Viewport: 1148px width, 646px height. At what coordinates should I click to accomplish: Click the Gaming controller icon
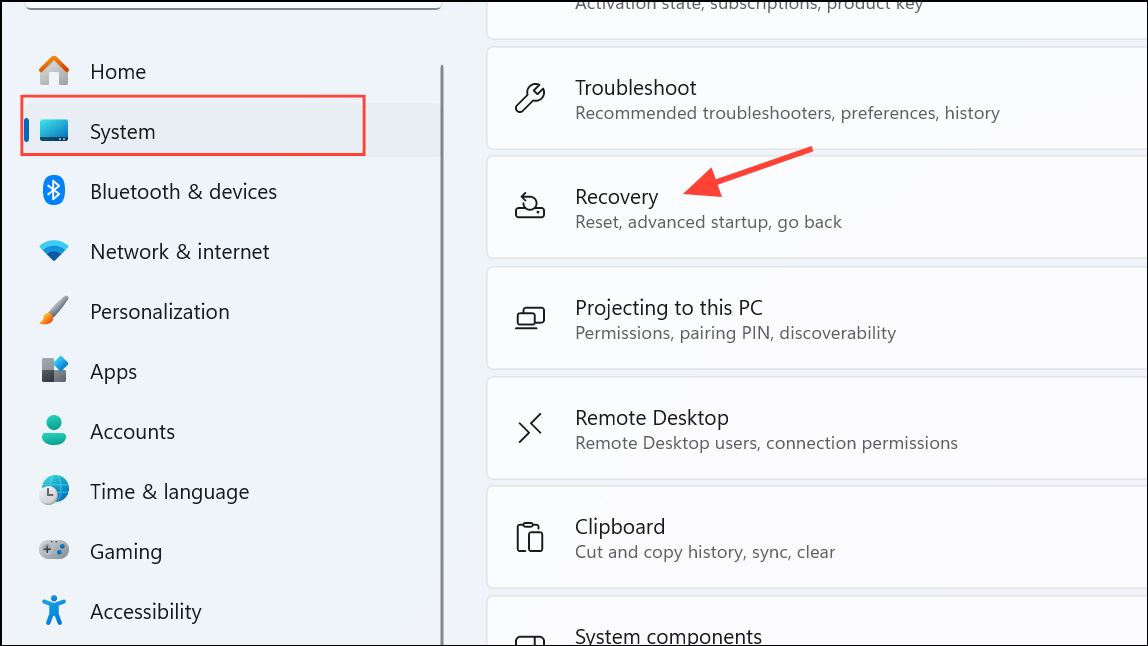[x=53, y=550]
